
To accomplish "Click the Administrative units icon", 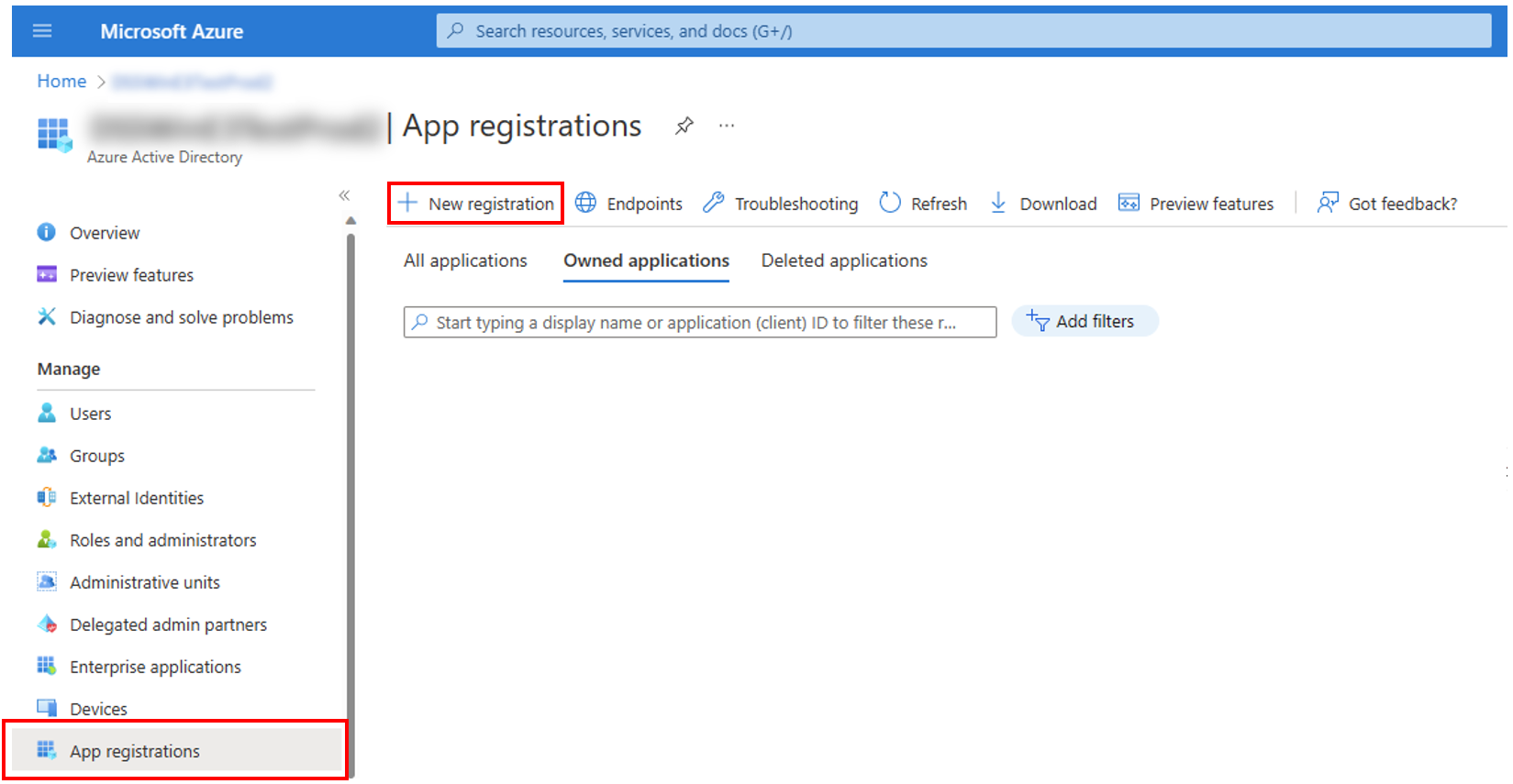I will tap(46, 581).
